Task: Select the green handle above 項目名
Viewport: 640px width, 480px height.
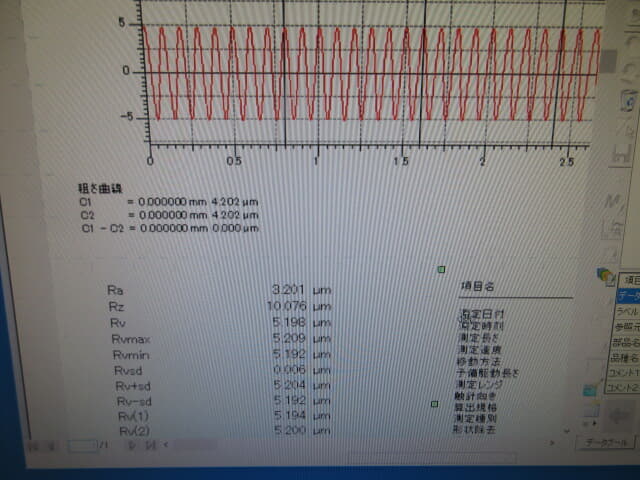Action: point(441,269)
